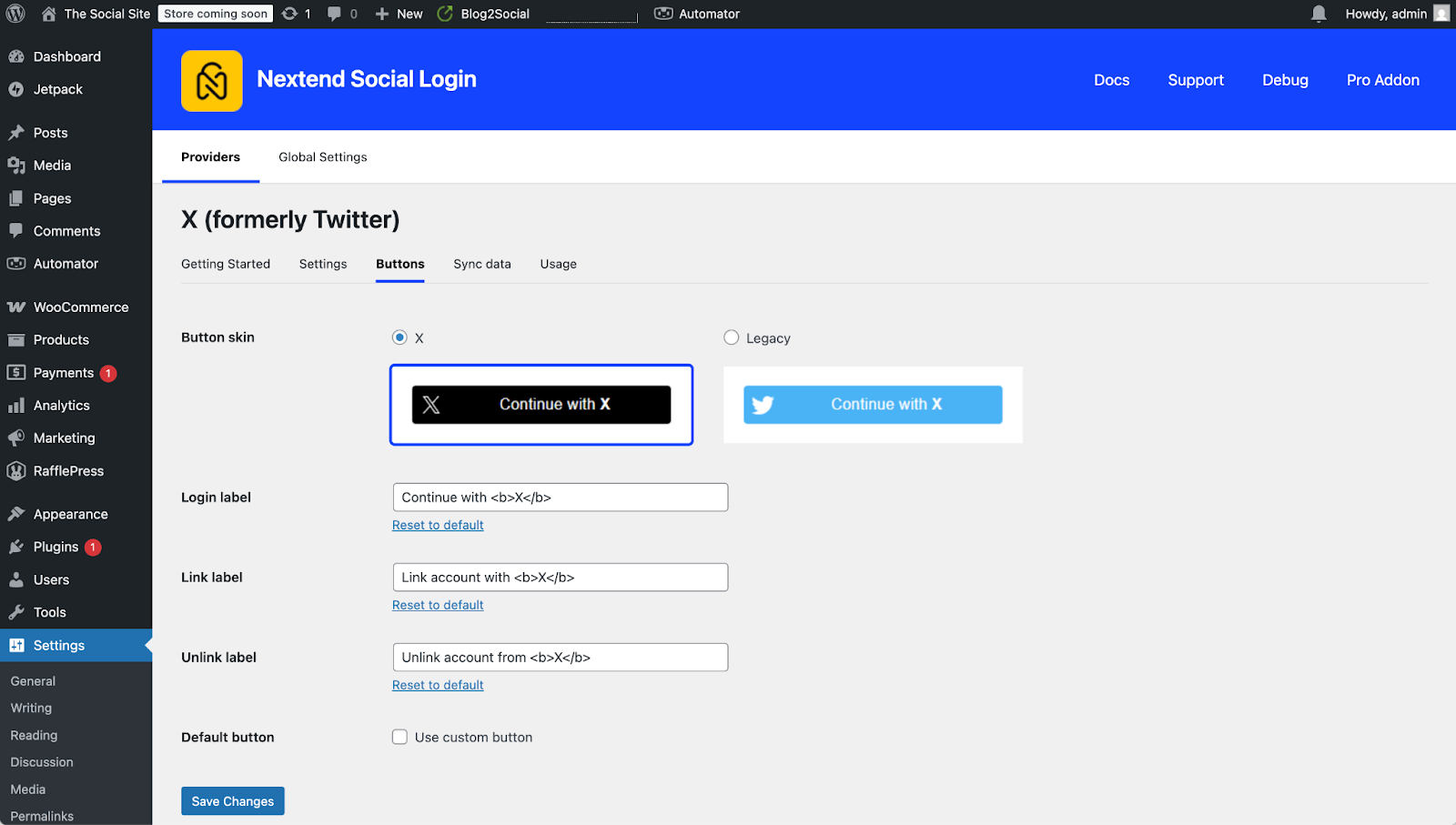Click inside the Unlink label input field
Screen dimensions: 1456x825
[560, 657]
